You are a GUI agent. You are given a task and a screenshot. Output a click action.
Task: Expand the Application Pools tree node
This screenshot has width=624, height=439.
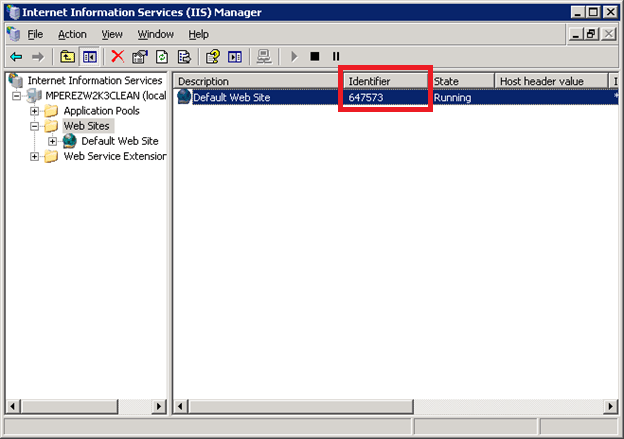tap(35, 111)
